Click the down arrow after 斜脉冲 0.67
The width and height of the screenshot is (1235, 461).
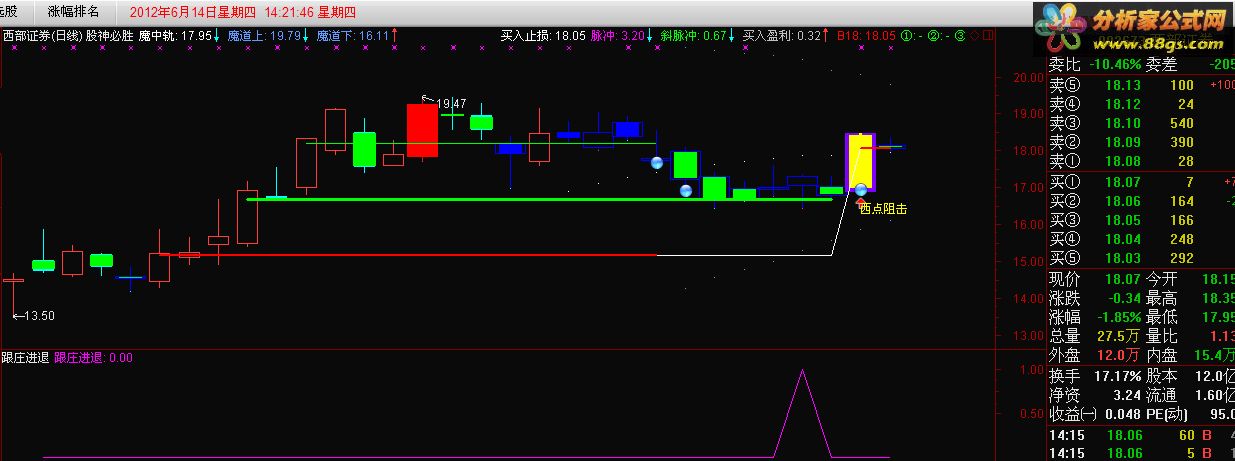(733, 35)
